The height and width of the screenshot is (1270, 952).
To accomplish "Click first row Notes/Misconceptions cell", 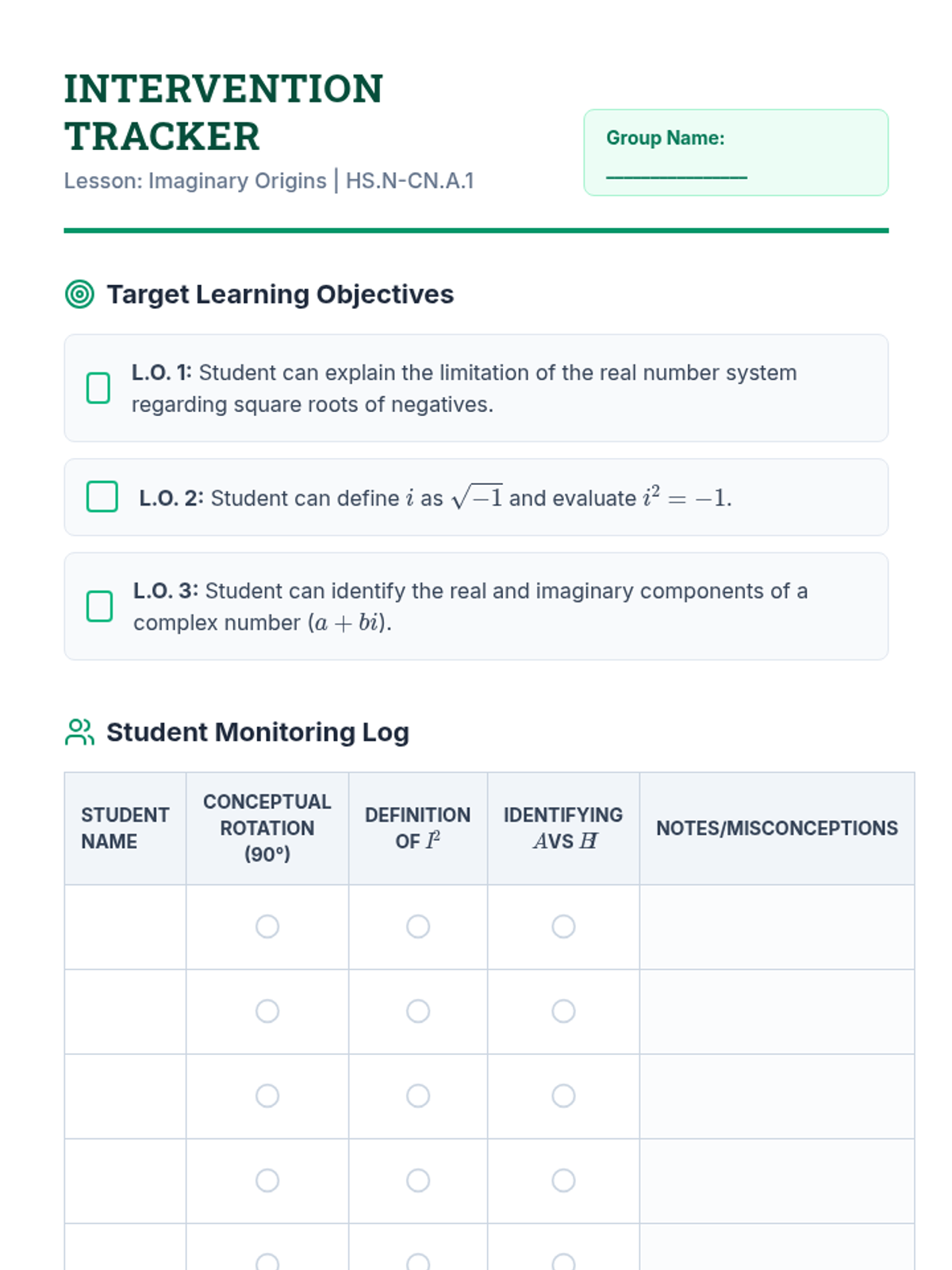I will pyautogui.click(x=776, y=926).
